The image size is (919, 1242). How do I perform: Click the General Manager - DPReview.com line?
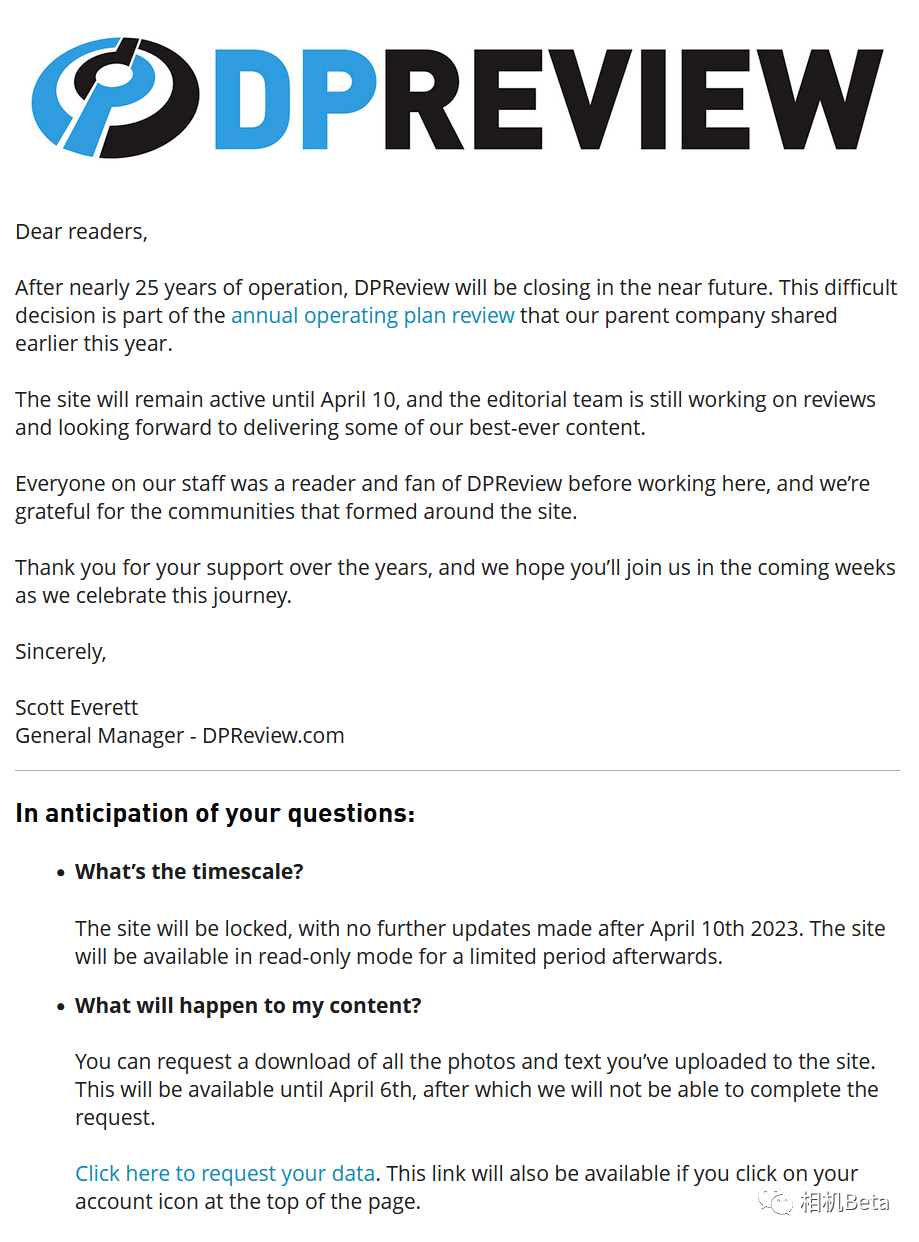pos(180,735)
